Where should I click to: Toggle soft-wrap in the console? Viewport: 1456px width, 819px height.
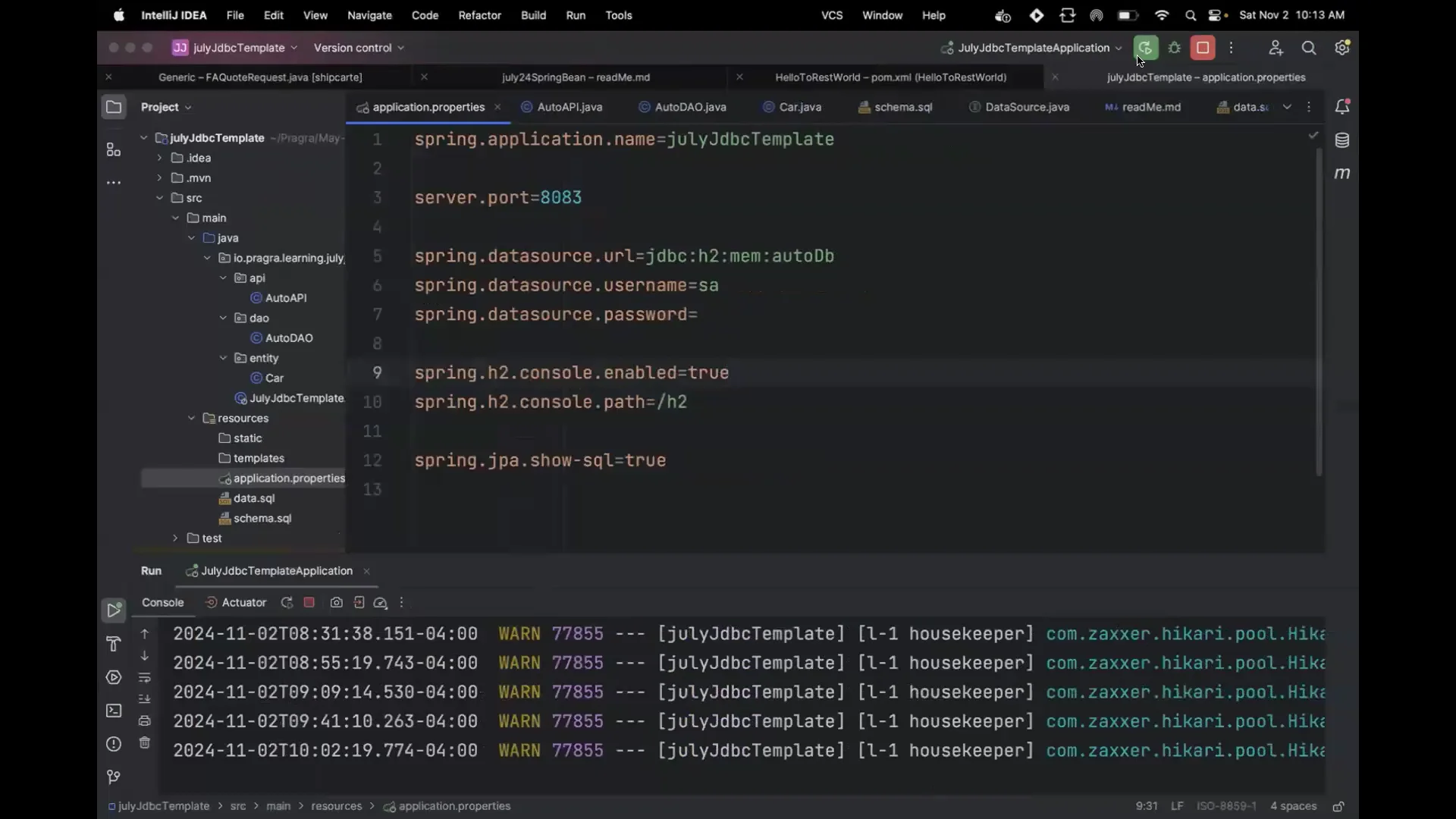point(145,677)
